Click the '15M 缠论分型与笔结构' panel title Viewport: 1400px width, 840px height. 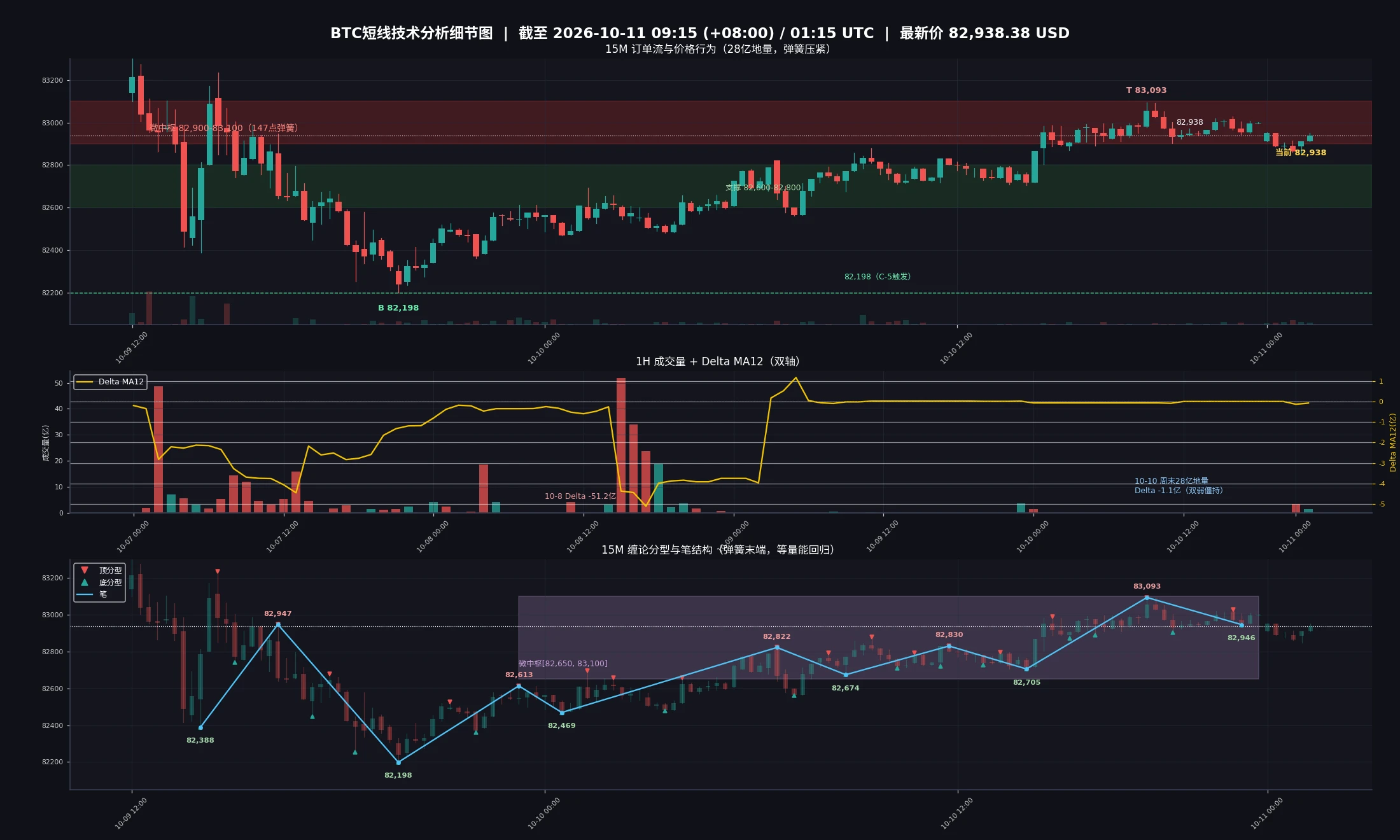coord(718,550)
